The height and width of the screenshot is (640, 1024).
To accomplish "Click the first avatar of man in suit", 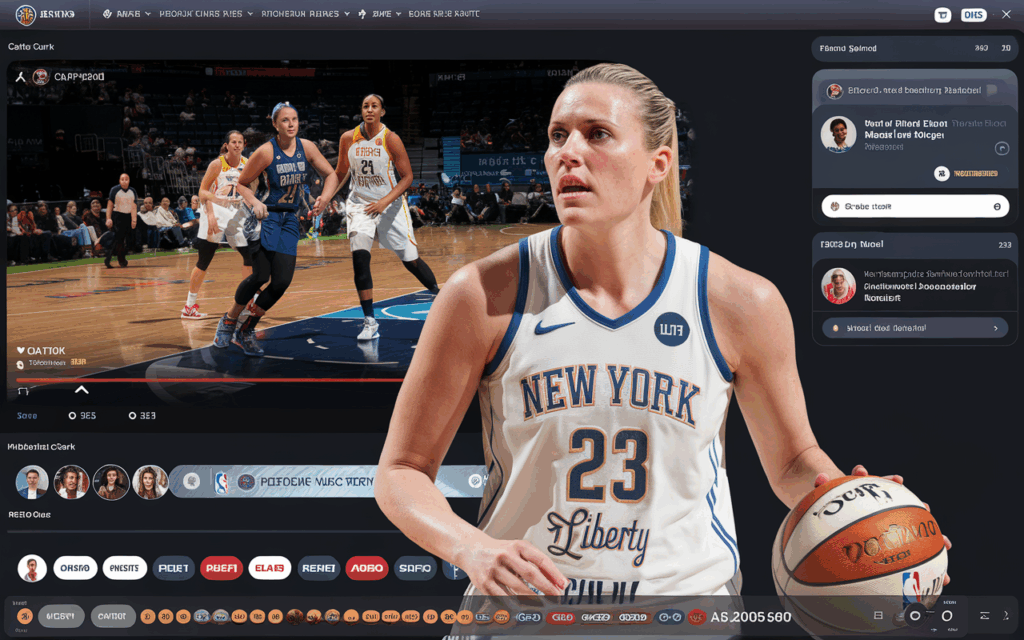I will [32, 482].
